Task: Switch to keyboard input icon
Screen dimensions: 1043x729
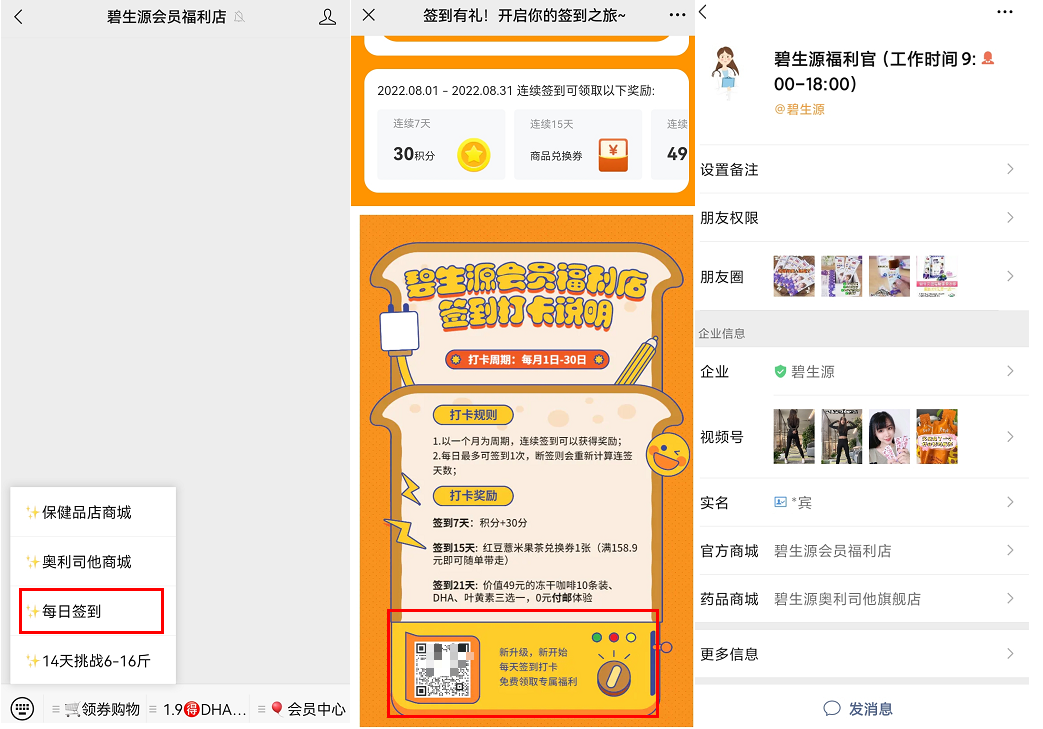Action: point(22,709)
